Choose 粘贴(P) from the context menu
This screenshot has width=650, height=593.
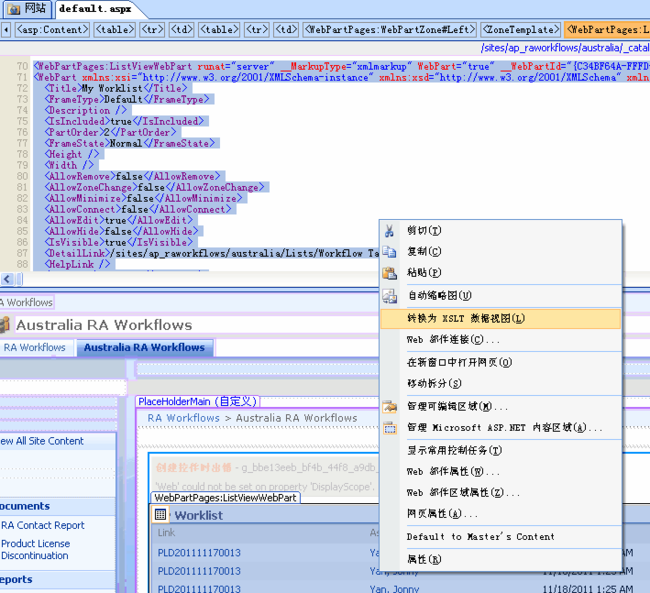click(x=500, y=273)
